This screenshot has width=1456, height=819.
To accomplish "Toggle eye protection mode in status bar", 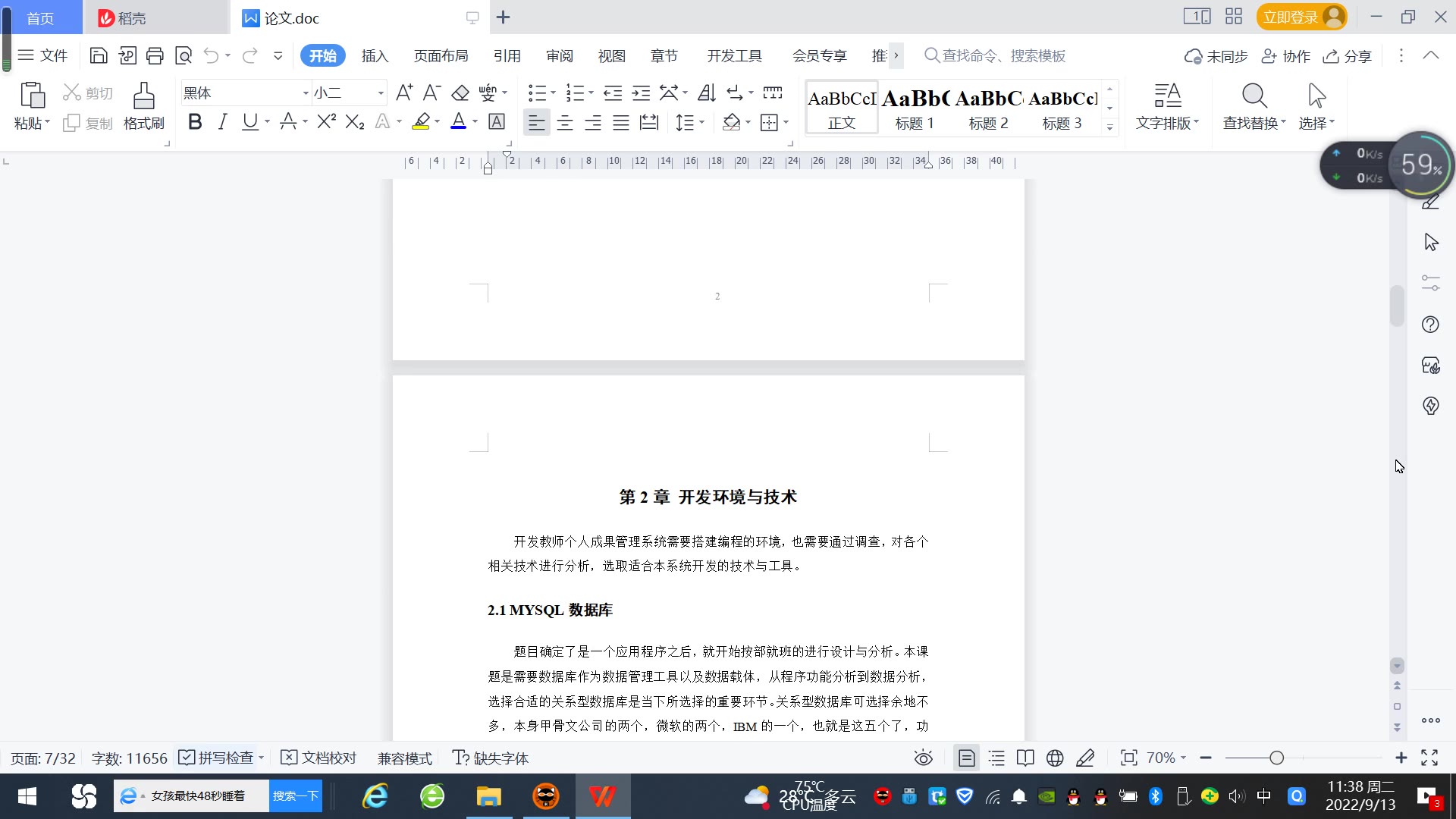I will tap(923, 758).
